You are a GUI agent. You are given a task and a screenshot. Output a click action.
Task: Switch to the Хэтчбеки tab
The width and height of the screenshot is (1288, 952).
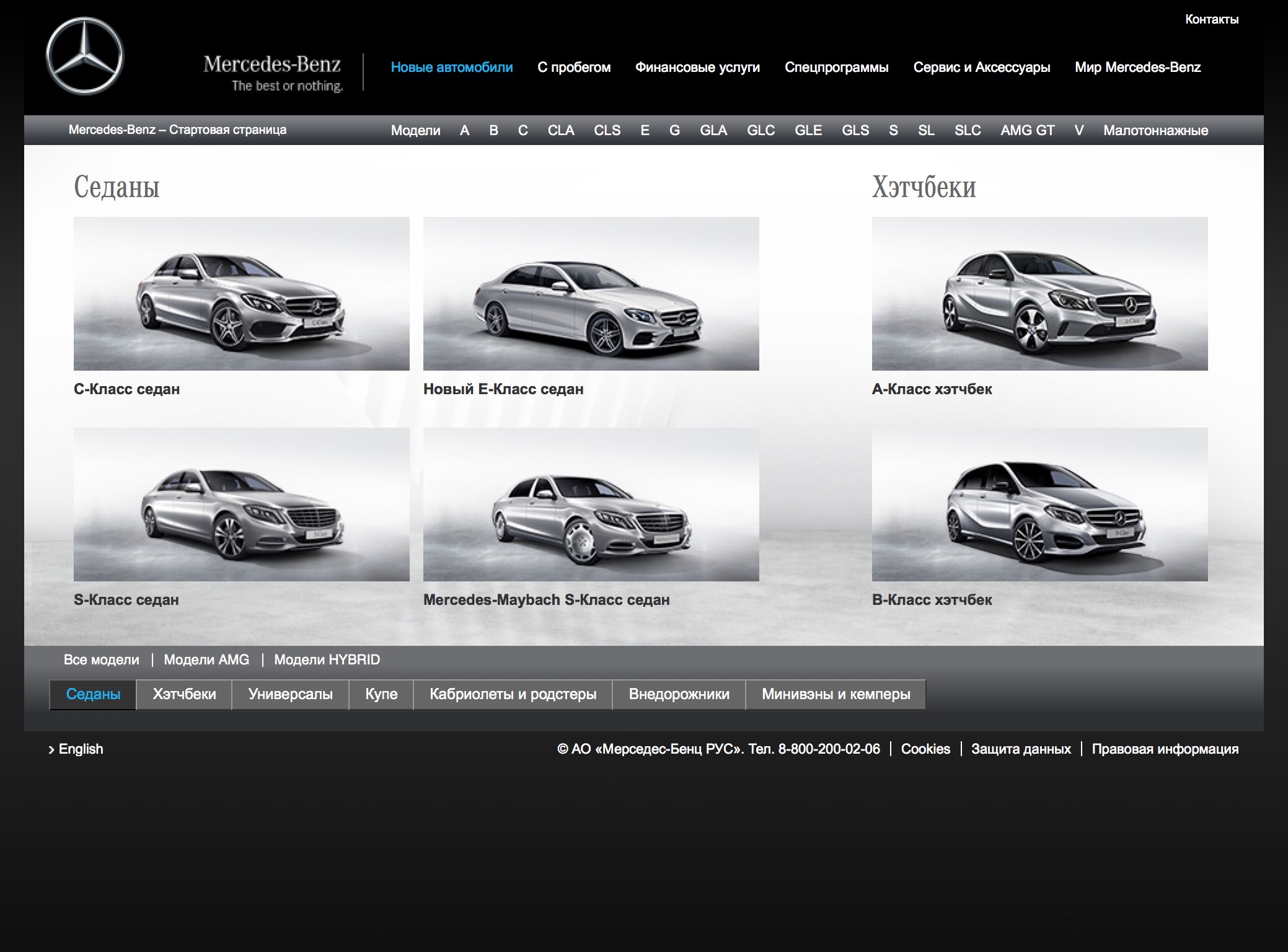(184, 694)
